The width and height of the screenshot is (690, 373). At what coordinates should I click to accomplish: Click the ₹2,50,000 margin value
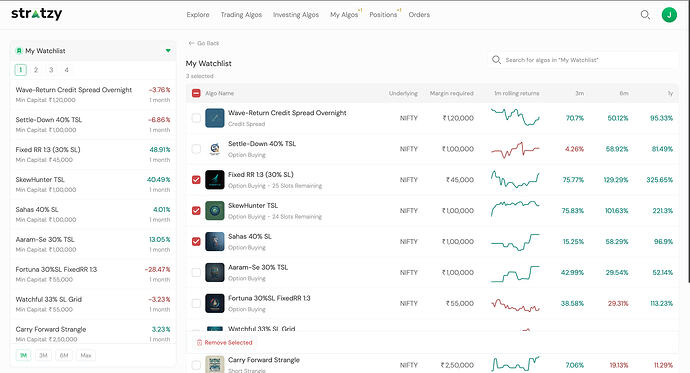tap(457, 365)
